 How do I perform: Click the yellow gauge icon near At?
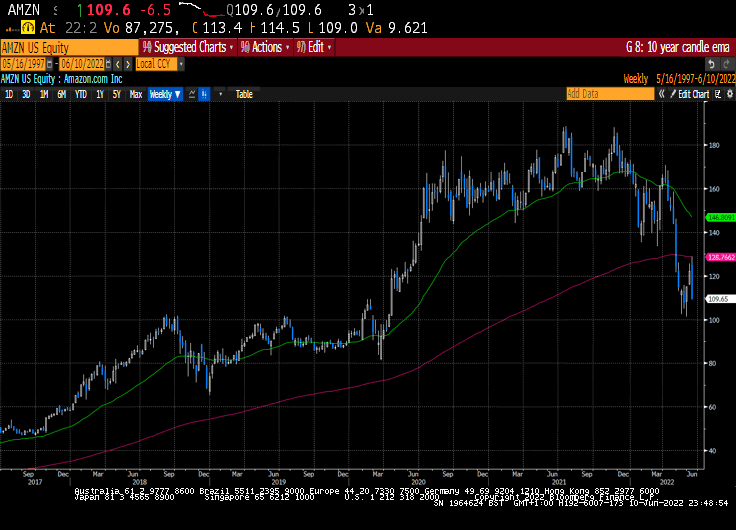coord(28,28)
